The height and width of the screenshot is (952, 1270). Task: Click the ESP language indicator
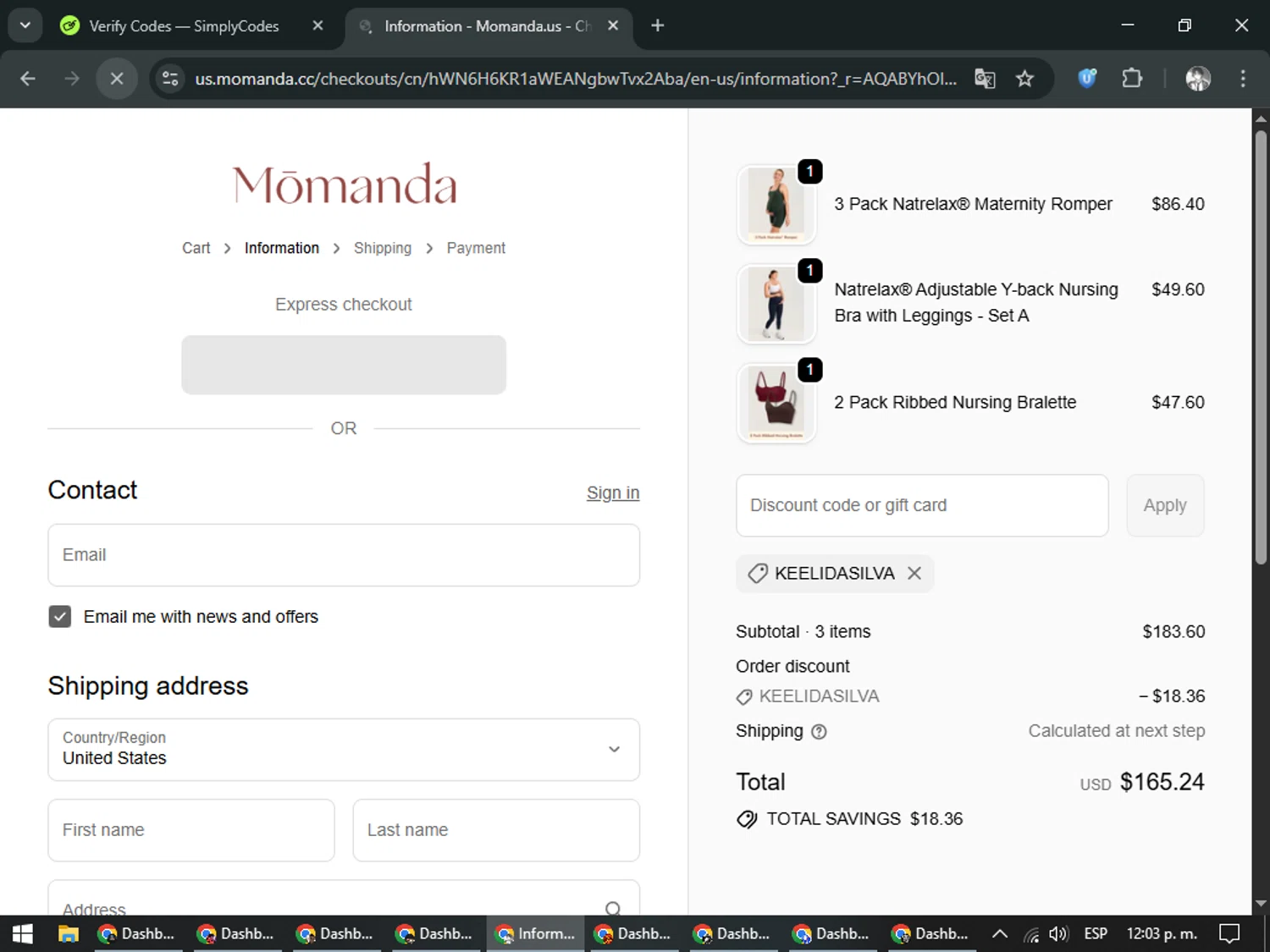coord(1096,933)
